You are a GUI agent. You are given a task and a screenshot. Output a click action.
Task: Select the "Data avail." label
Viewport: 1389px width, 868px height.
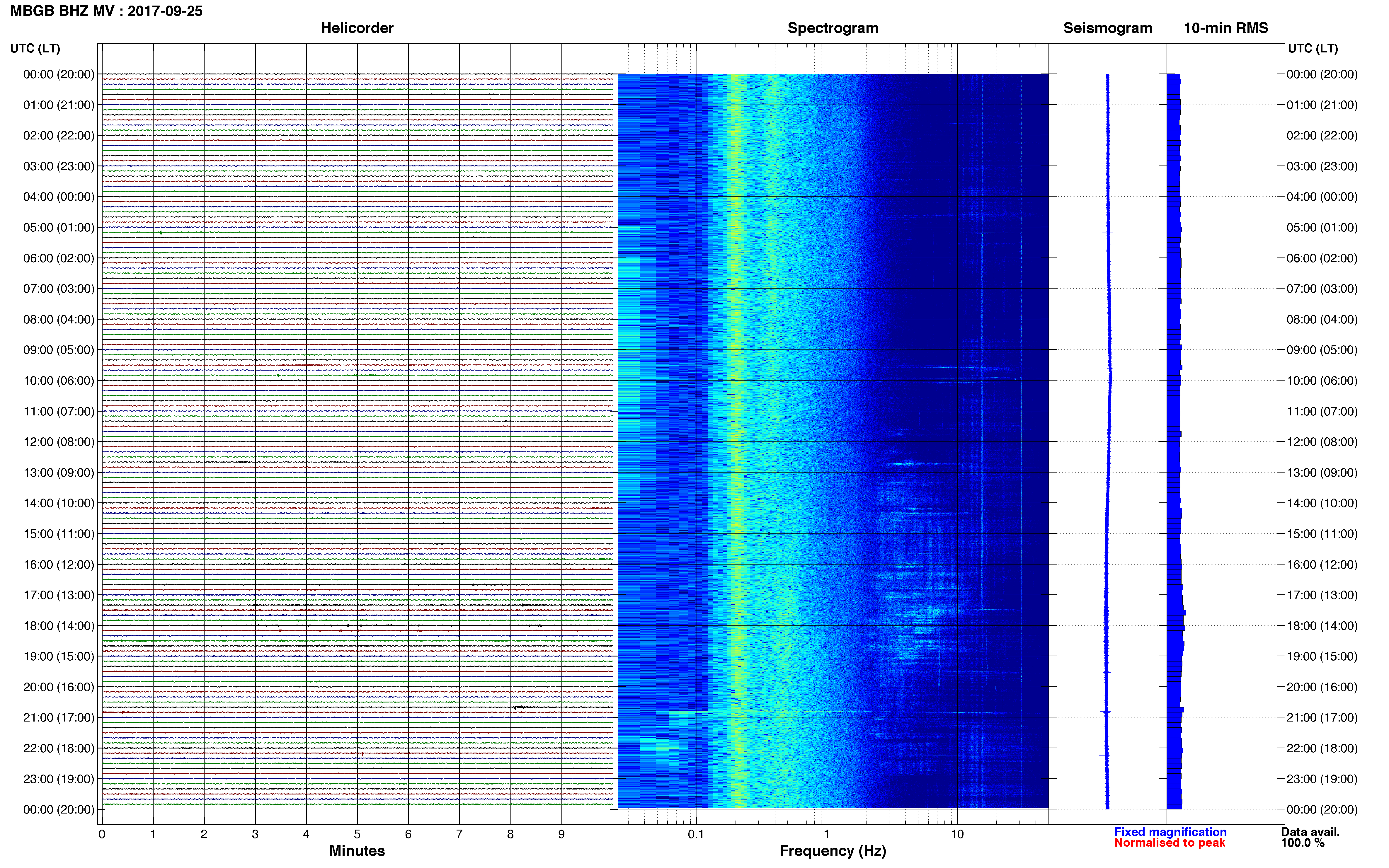[1310, 832]
